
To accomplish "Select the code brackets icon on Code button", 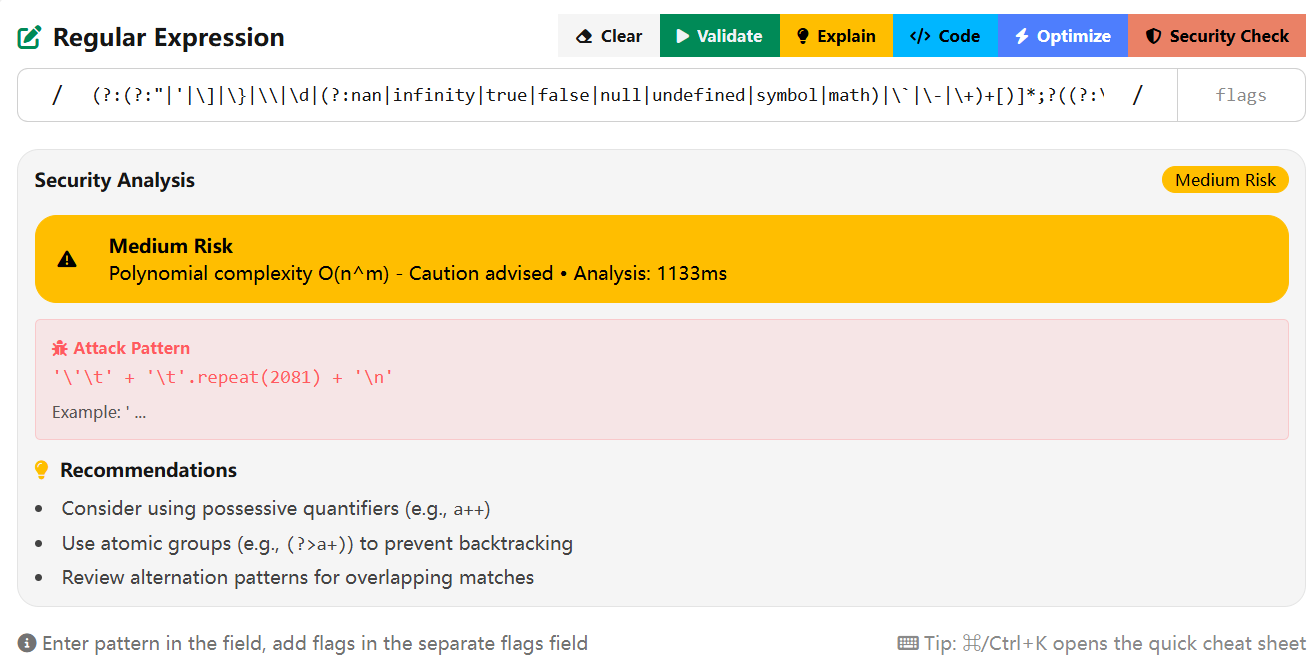I will tap(921, 35).
